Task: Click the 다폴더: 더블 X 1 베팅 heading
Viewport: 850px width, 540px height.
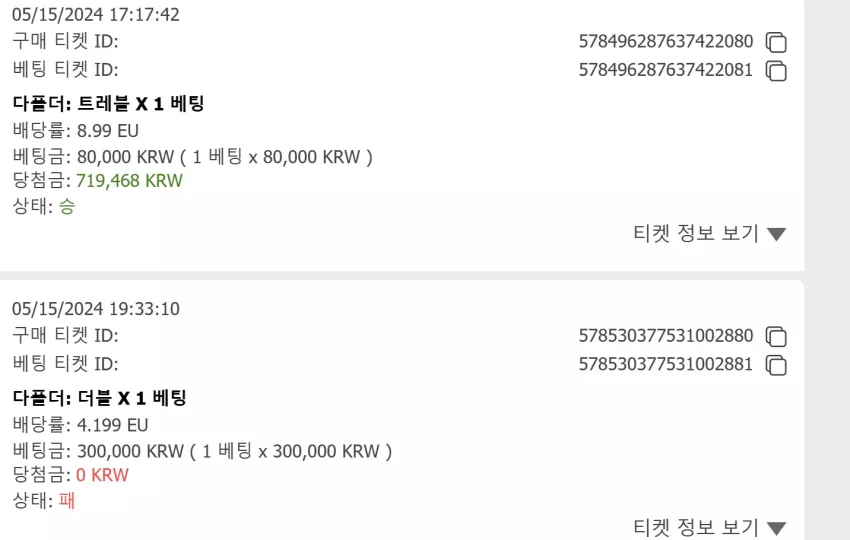Action: [100, 398]
